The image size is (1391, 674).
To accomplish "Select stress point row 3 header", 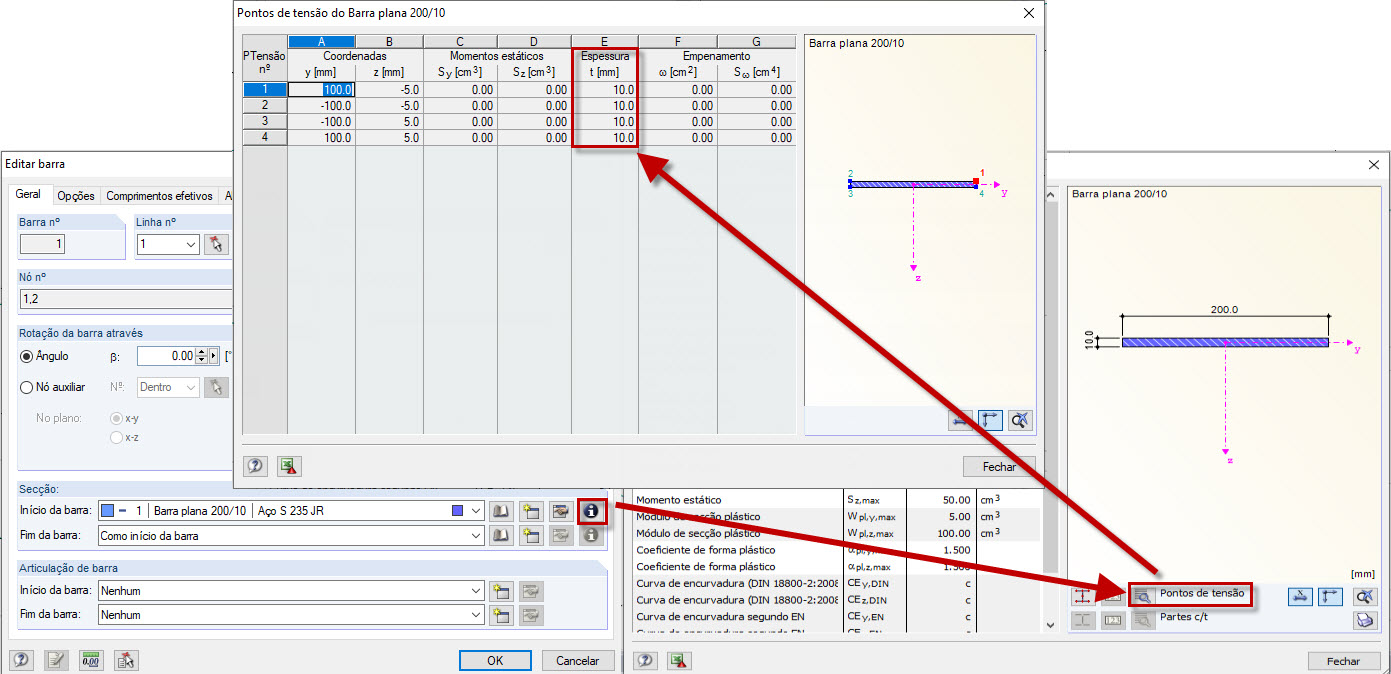I will tap(265, 121).
